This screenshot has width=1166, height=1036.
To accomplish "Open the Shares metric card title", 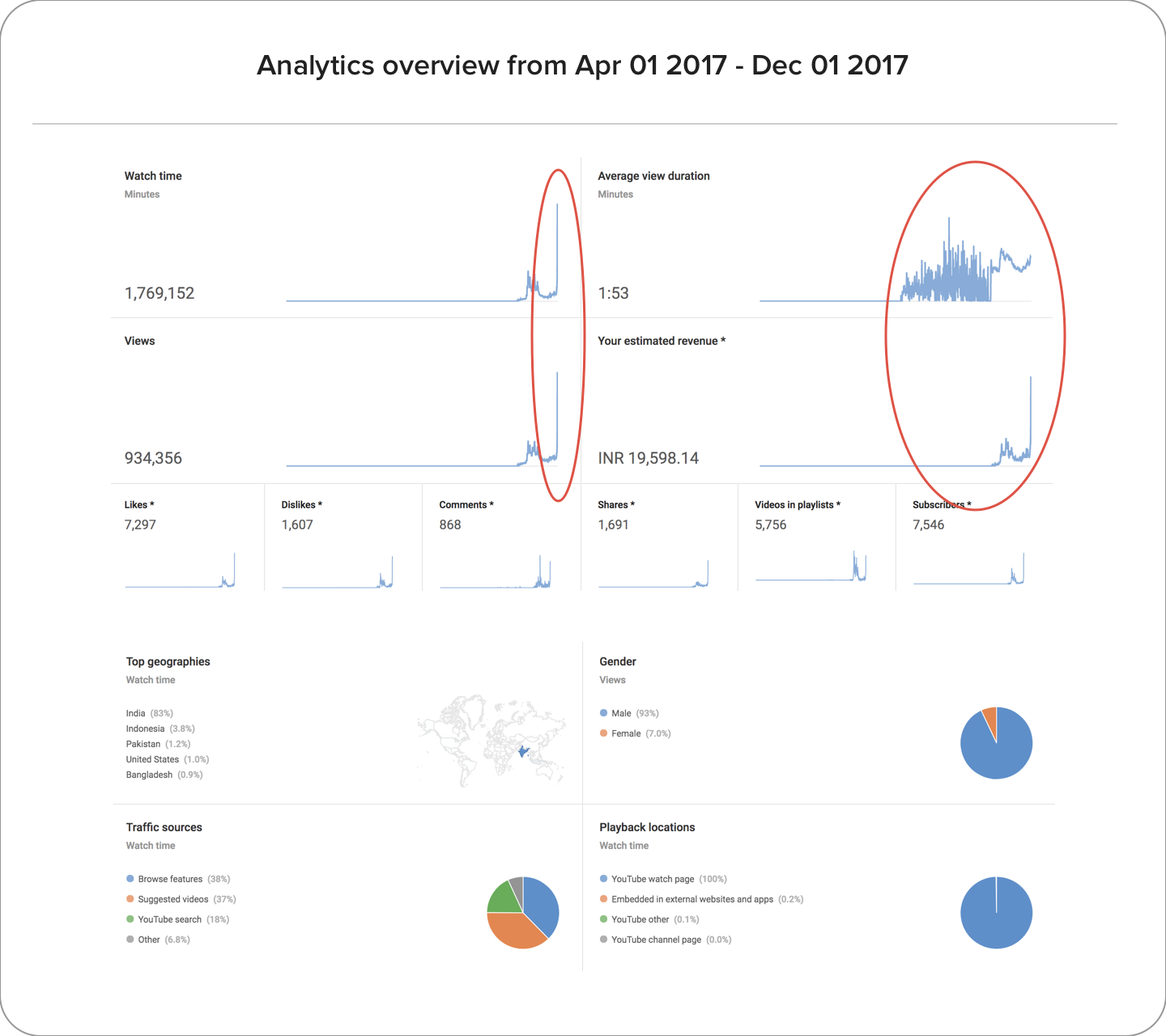I will click(616, 504).
